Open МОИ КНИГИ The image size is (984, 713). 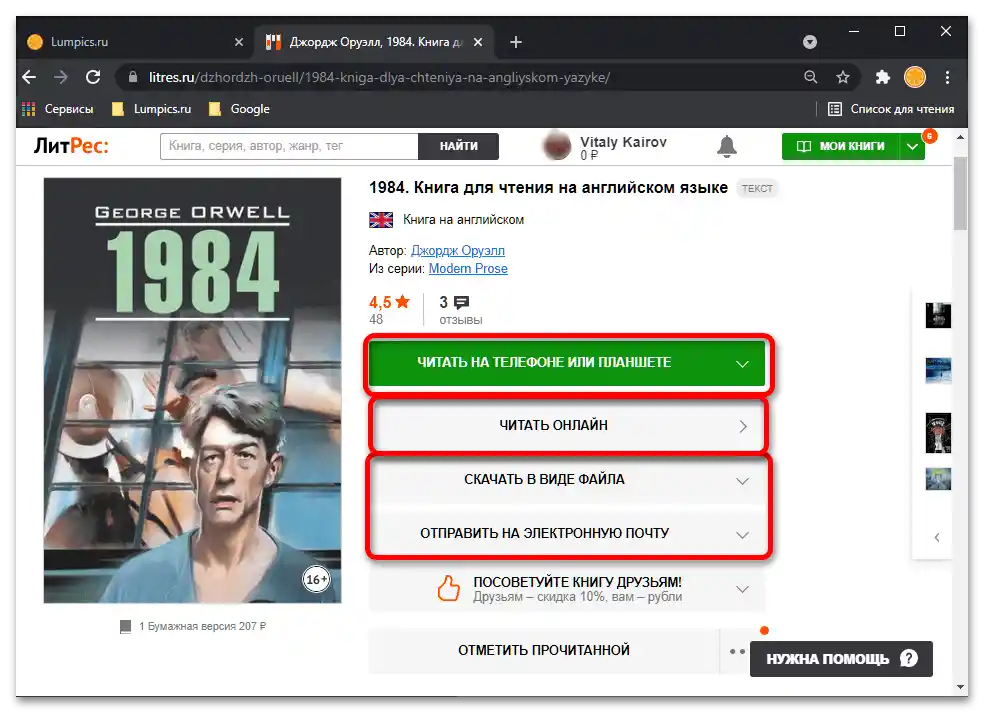[841, 146]
